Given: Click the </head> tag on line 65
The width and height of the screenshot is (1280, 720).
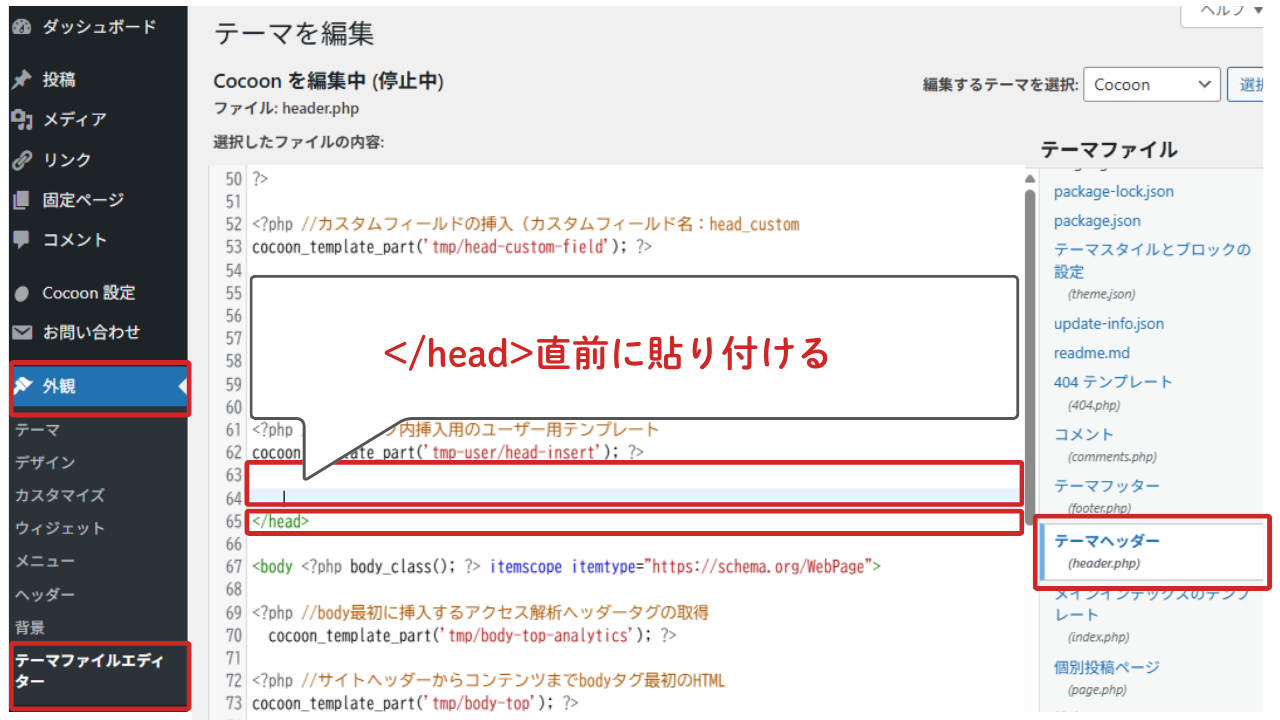Looking at the screenshot, I should (x=281, y=521).
